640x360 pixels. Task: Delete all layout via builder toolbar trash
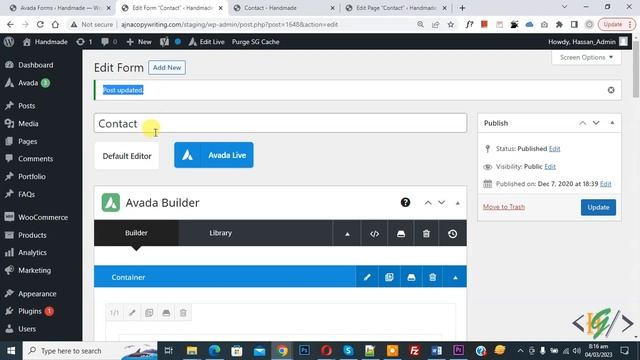click(x=426, y=234)
